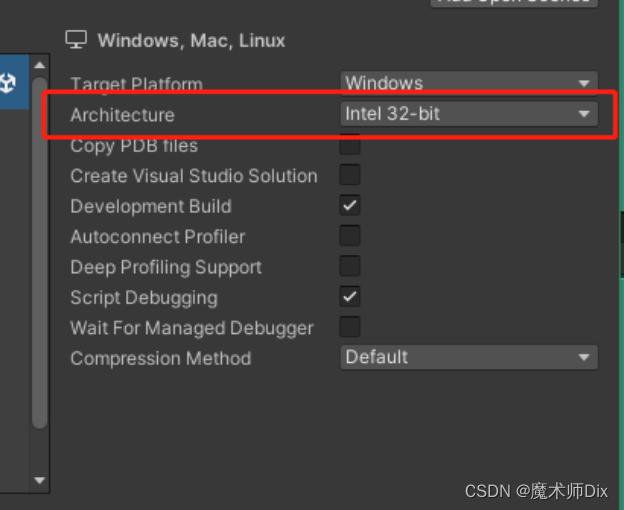Open the Architecture dropdown showing Intel 32-bit
The width and height of the screenshot is (624, 510).
pos(468,114)
